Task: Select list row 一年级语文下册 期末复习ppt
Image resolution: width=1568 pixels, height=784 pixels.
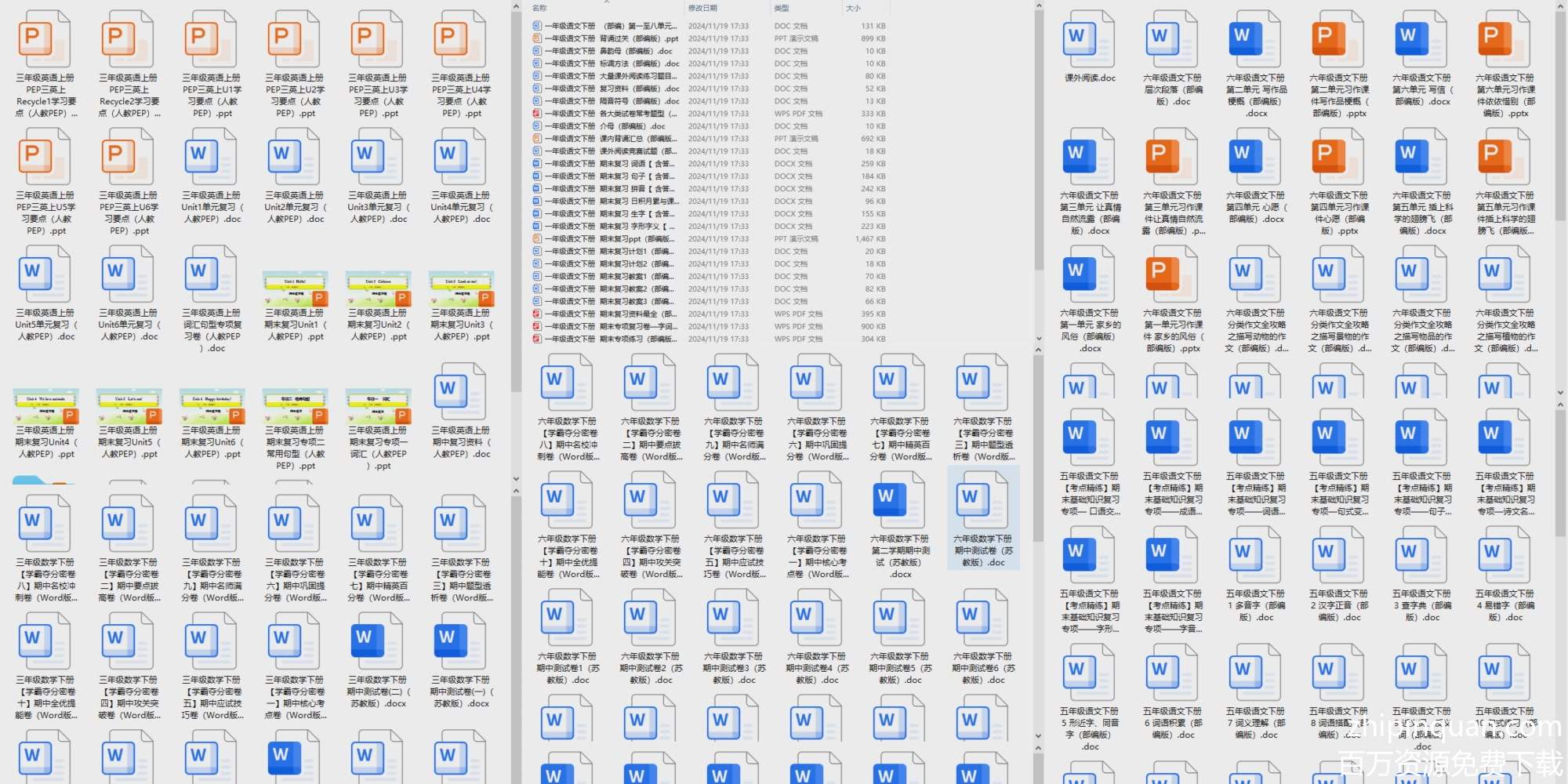Action: (710, 239)
